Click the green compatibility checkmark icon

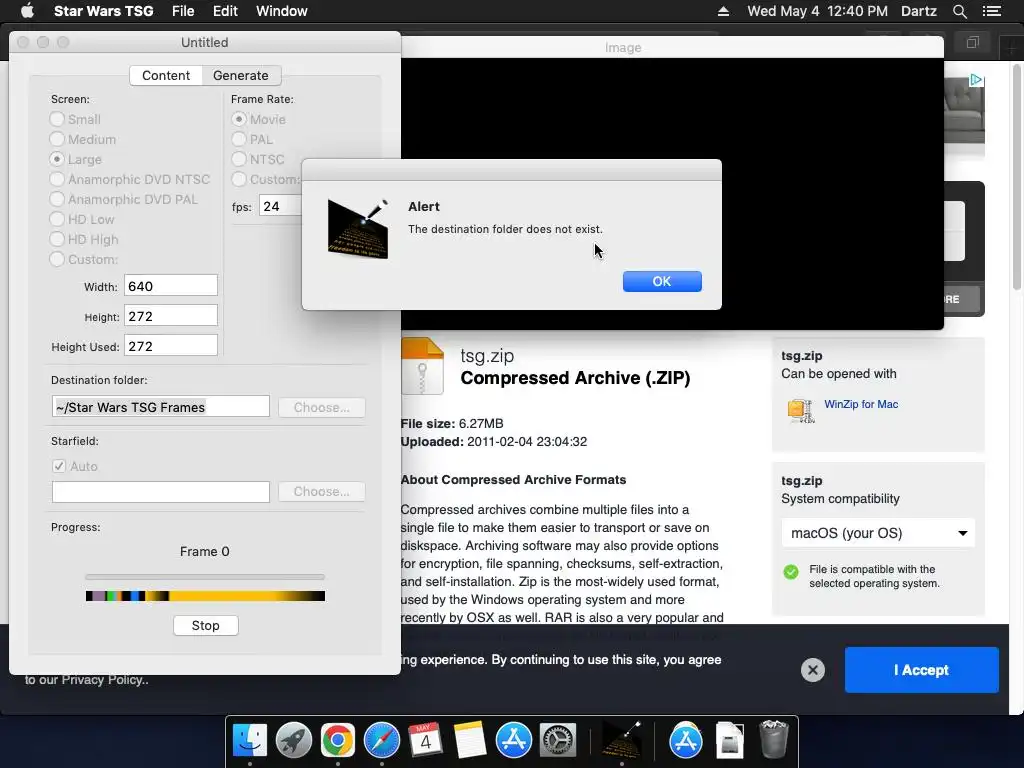coord(791,572)
